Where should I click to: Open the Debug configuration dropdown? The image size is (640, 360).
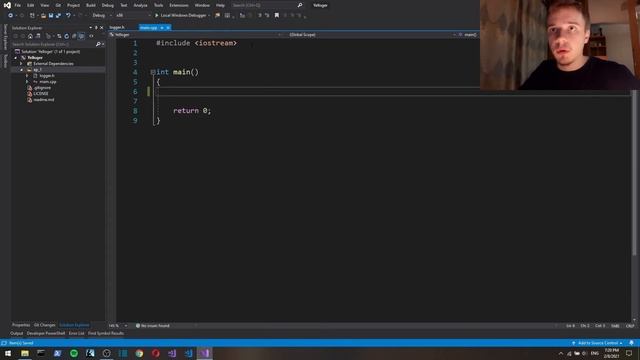point(101,16)
